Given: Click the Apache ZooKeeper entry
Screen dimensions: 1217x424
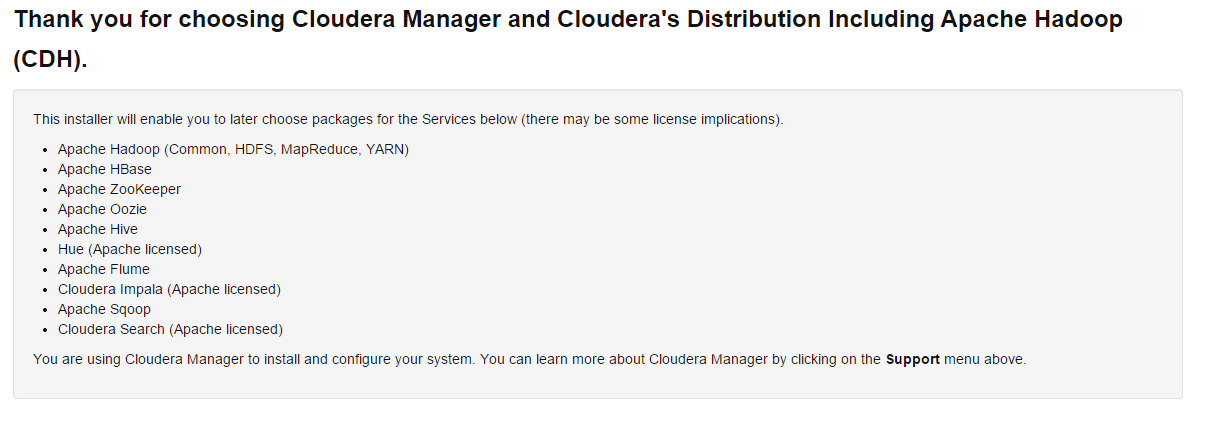Looking at the screenshot, I should (119, 189).
